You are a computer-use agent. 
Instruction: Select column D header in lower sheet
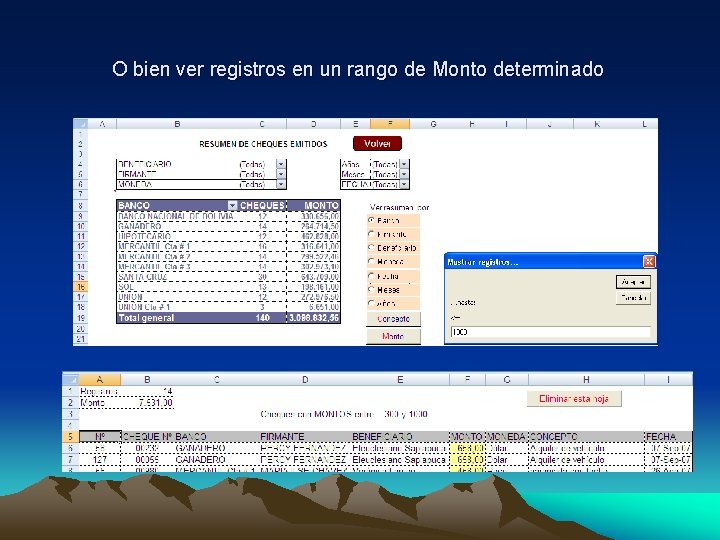tap(305, 380)
